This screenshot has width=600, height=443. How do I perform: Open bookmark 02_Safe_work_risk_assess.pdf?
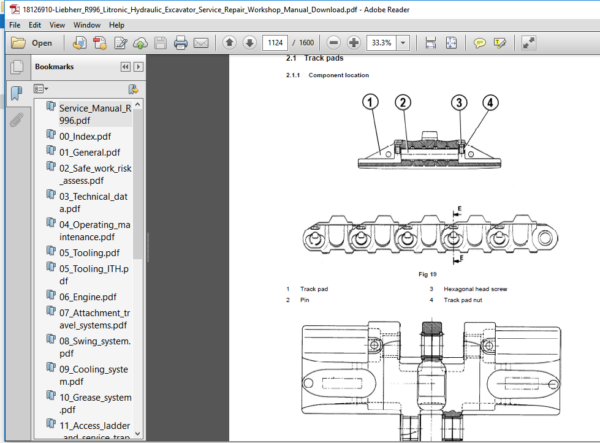95,174
